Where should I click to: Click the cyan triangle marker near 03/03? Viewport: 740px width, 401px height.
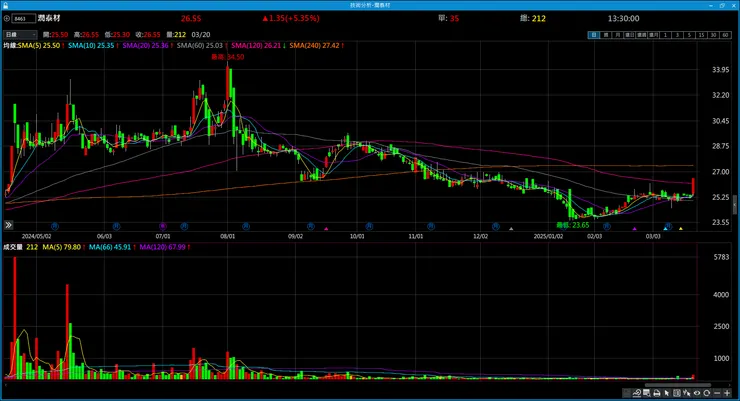pyautogui.click(x=665, y=228)
